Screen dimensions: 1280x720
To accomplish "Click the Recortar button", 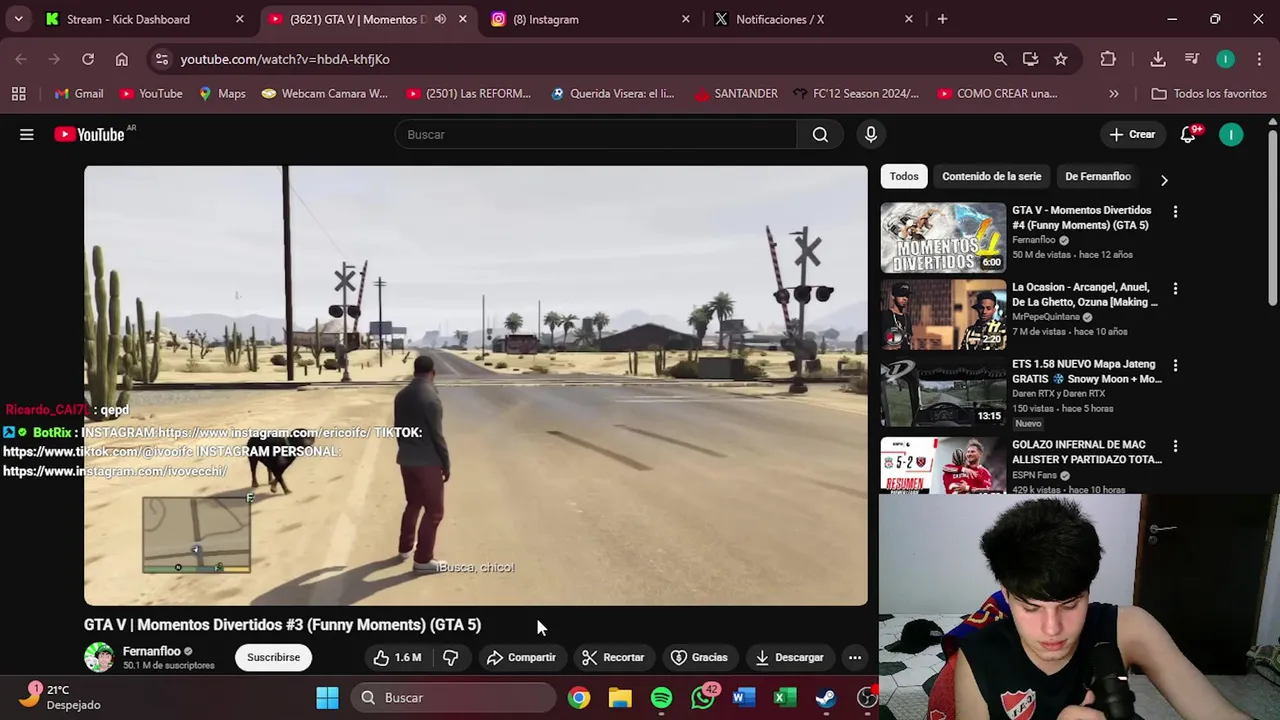I will click(613, 657).
